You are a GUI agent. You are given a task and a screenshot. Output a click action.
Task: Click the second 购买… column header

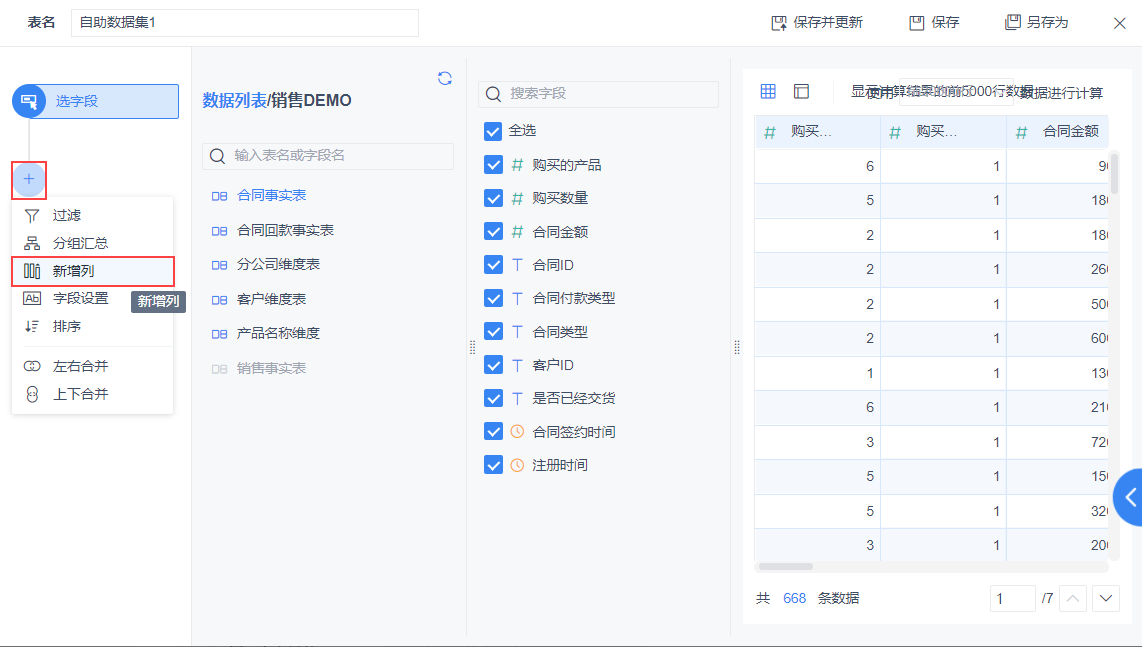[x=944, y=132]
